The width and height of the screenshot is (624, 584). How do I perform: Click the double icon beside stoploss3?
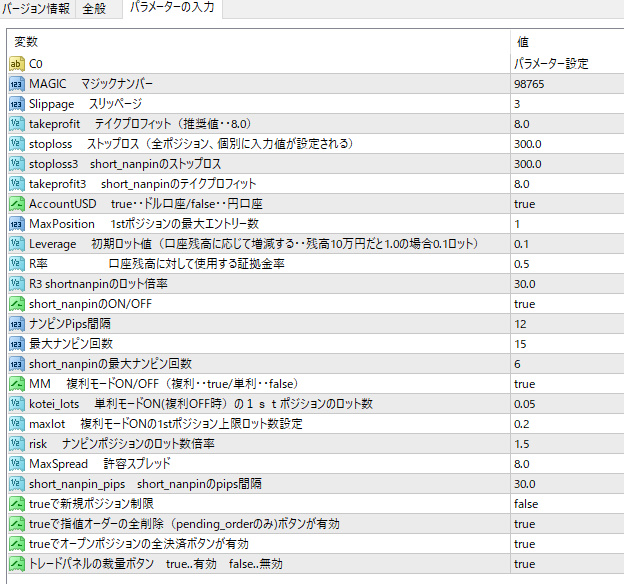17,164
